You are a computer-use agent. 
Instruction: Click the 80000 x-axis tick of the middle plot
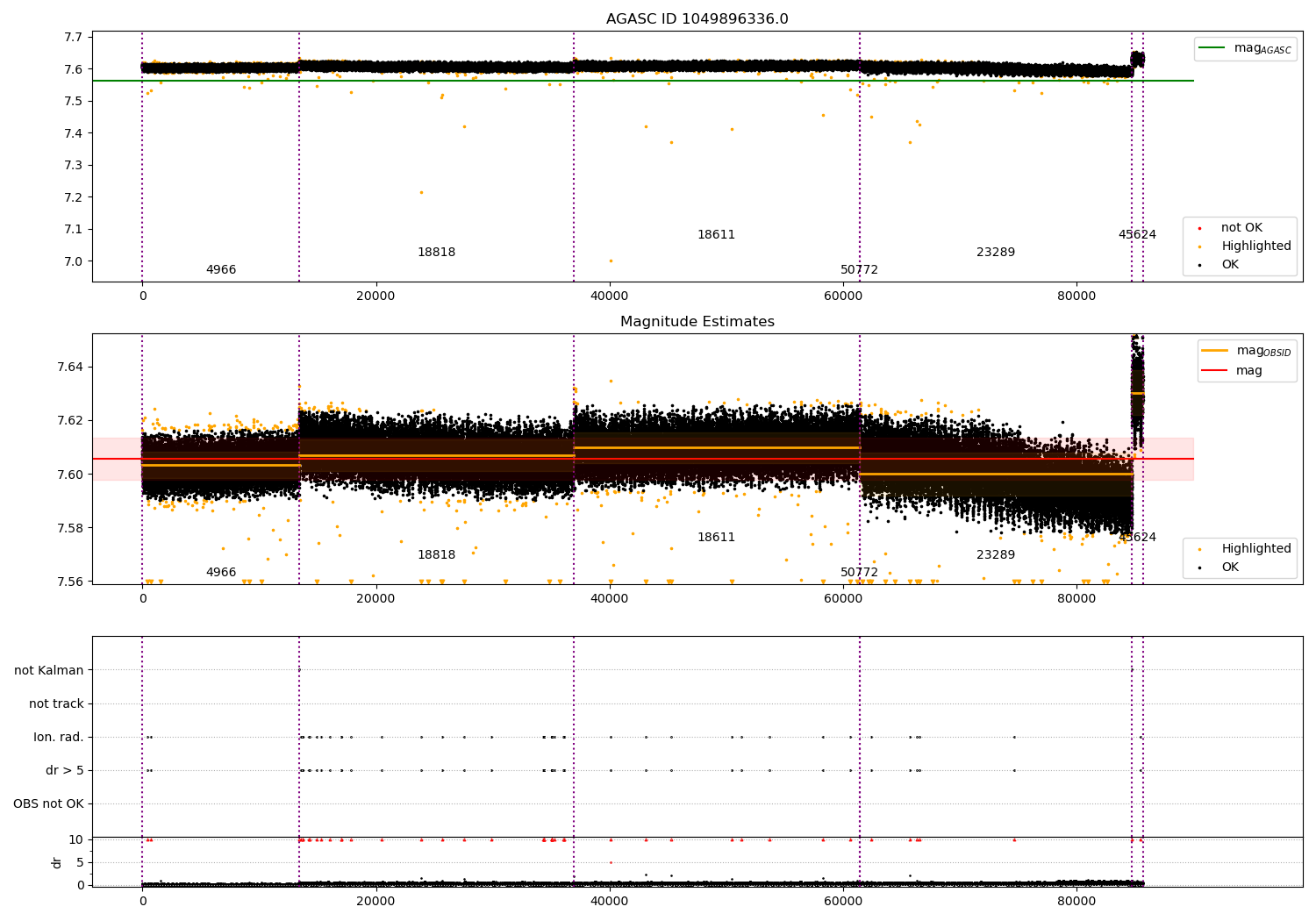tap(1076, 599)
